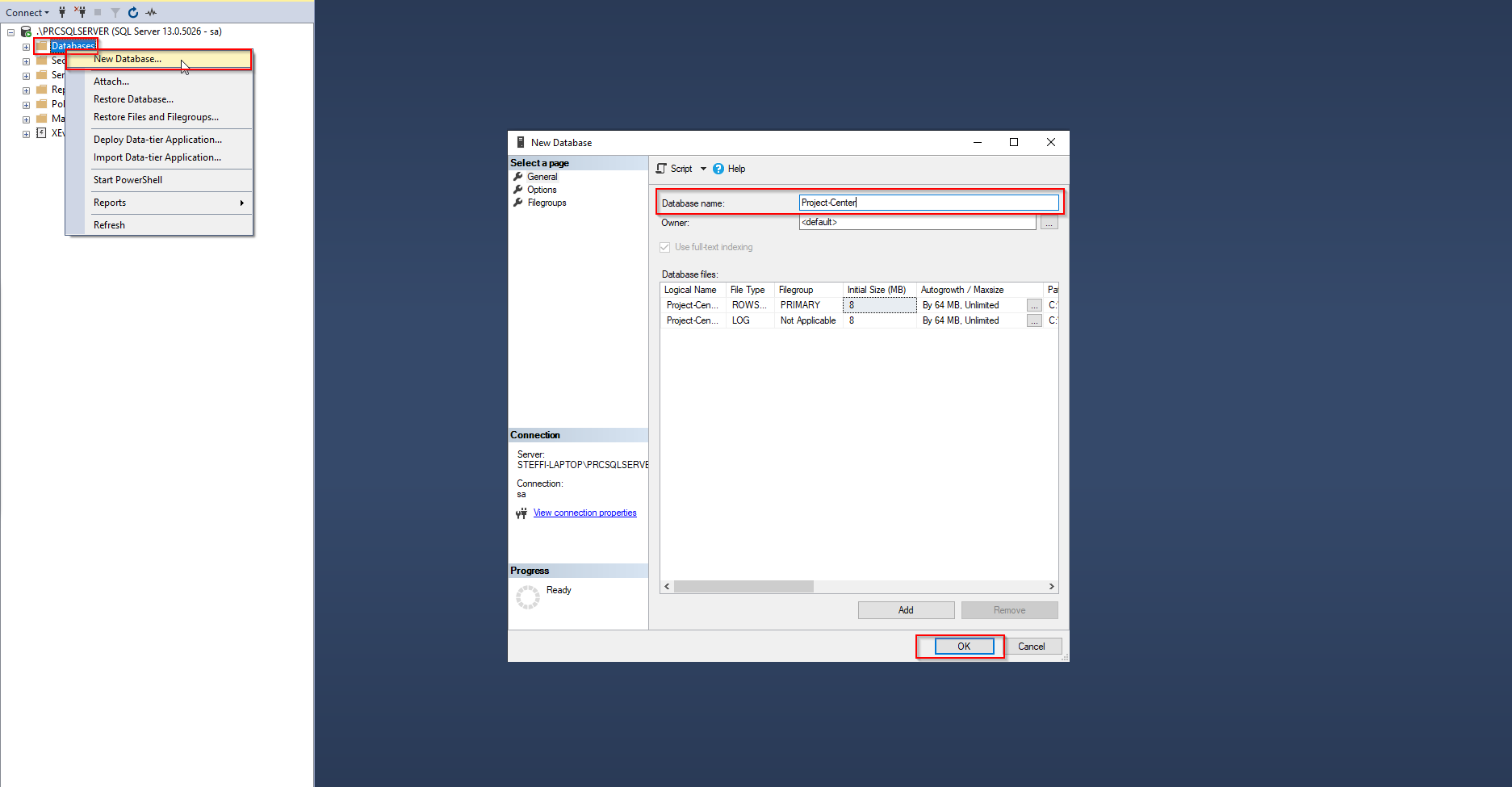Image resolution: width=1512 pixels, height=787 pixels.
Task: Open the Connect dropdown in Object Explorer
Action: point(27,12)
